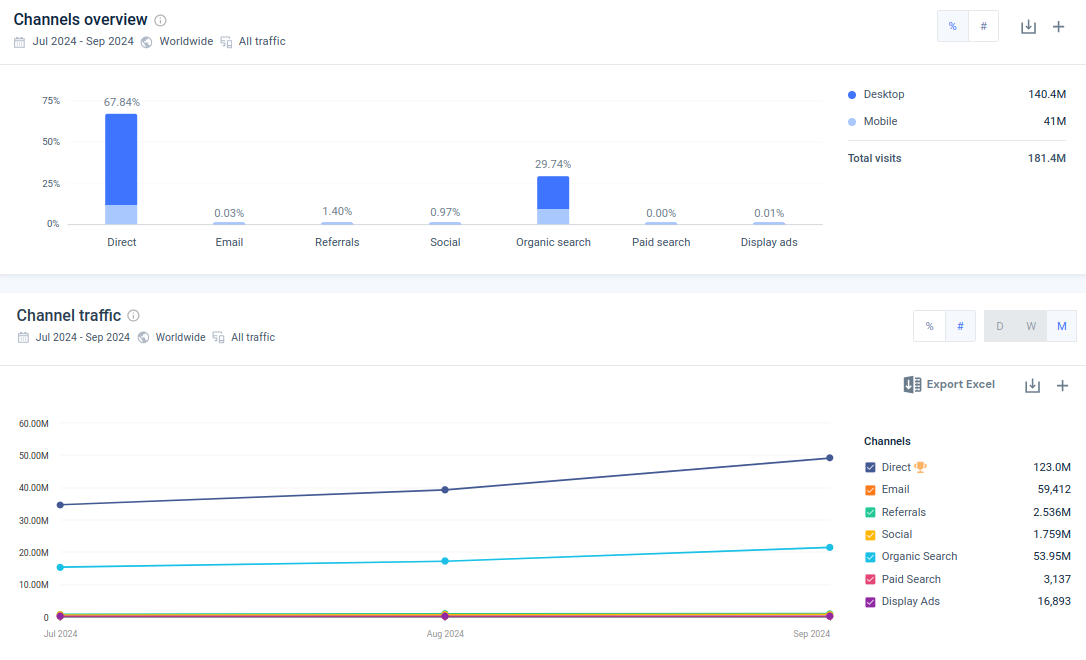Switch Channels overview to percent view
This screenshot has width=1086, height=660.
pos(952,26)
